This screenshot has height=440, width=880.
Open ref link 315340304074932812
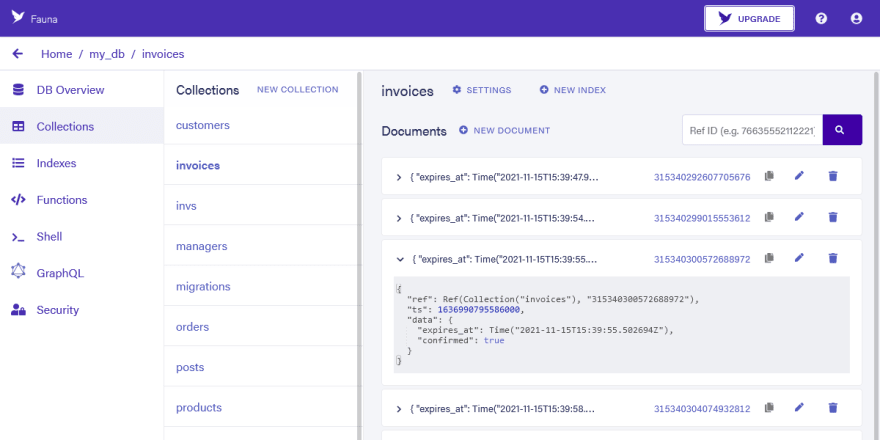pyautogui.click(x=702, y=409)
